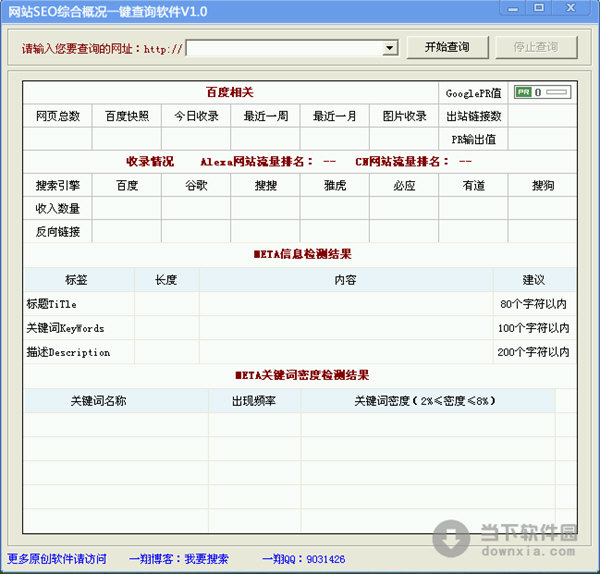This screenshot has width=600, height=574.
Task: Minimize the SEO query software window
Action: click(512, 9)
